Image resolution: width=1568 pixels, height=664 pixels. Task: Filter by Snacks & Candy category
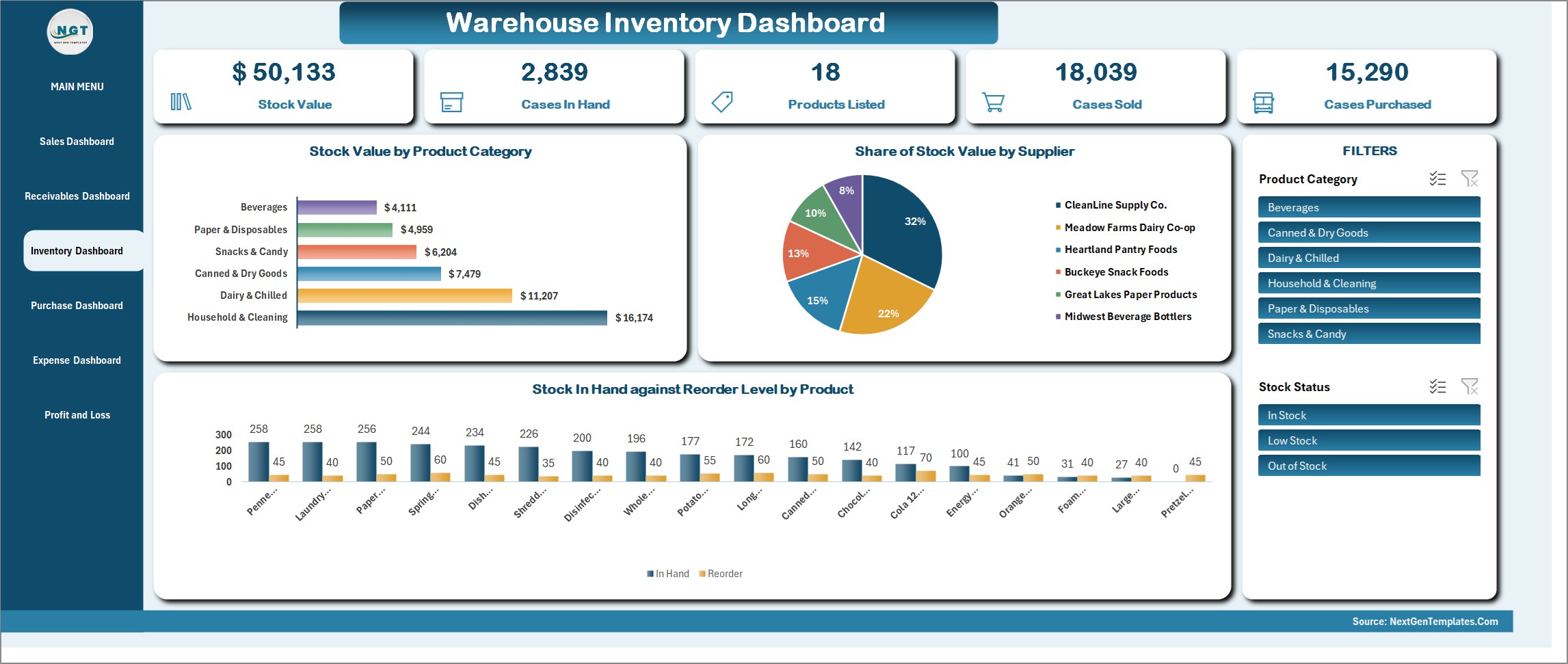point(1369,334)
